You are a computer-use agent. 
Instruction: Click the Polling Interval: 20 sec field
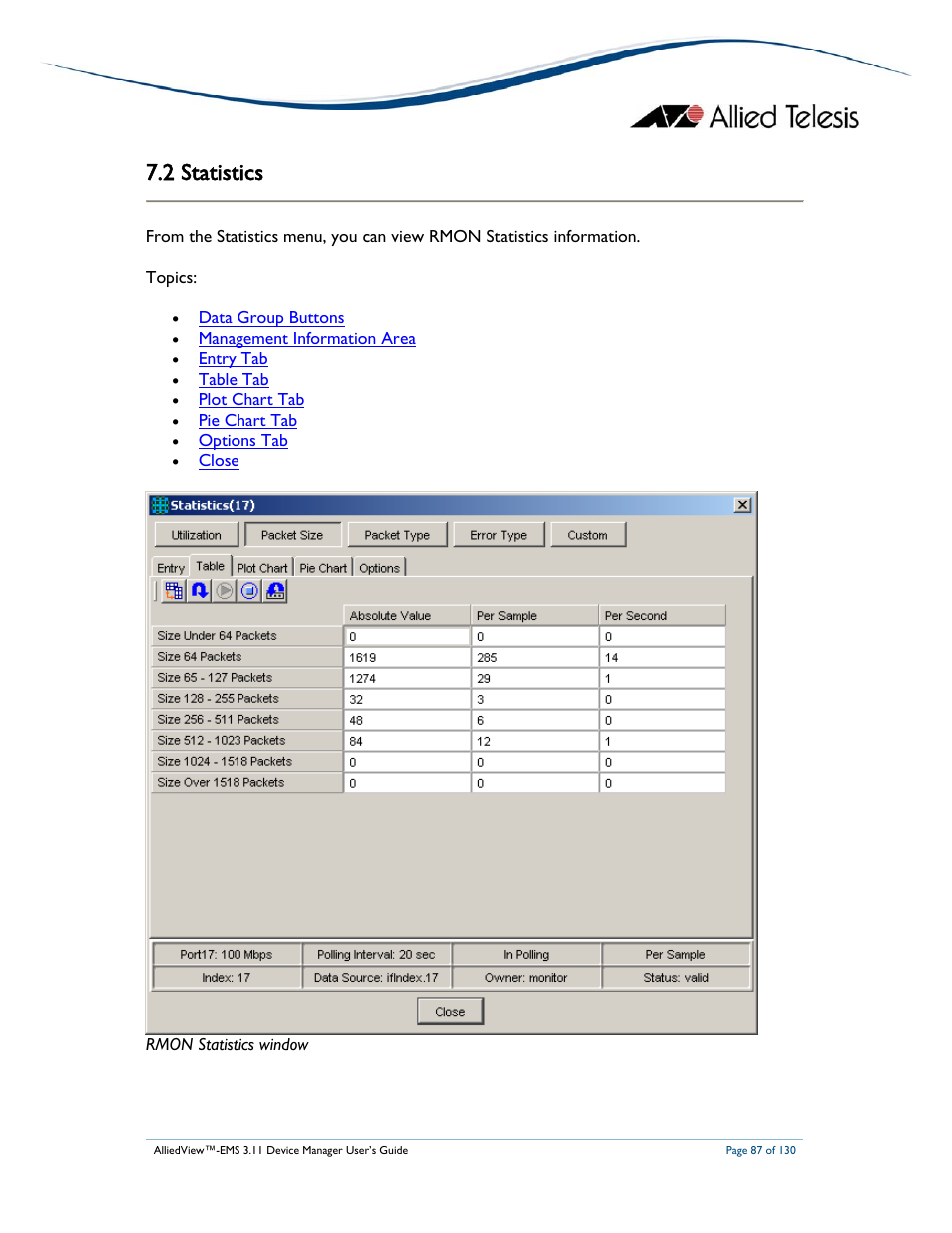[x=376, y=955]
